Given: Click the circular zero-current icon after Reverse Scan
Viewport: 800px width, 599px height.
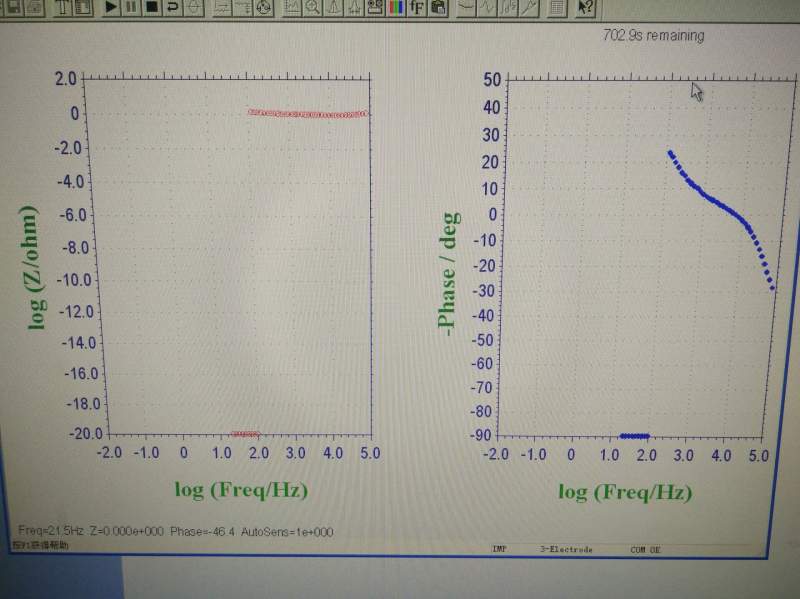Looking at the screenshot, I should click(x=194, y=7).
